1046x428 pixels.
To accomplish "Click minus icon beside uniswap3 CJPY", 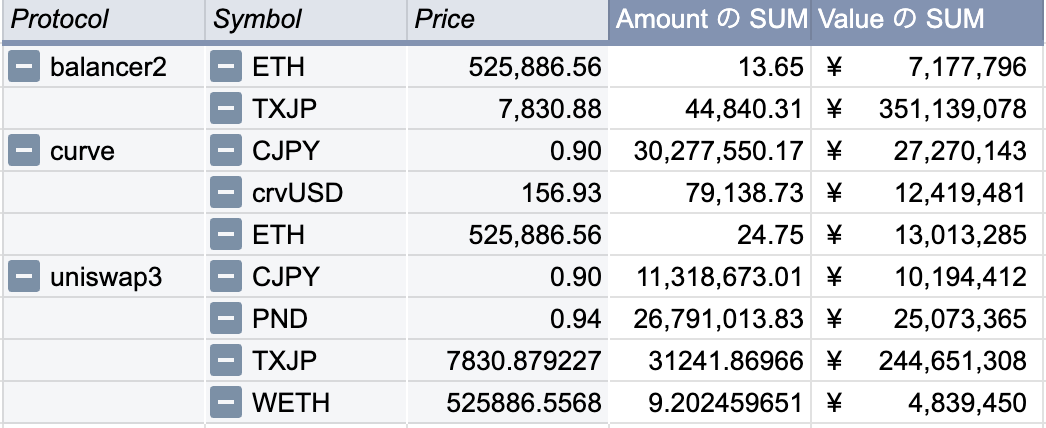I will (x=227, y=277).
